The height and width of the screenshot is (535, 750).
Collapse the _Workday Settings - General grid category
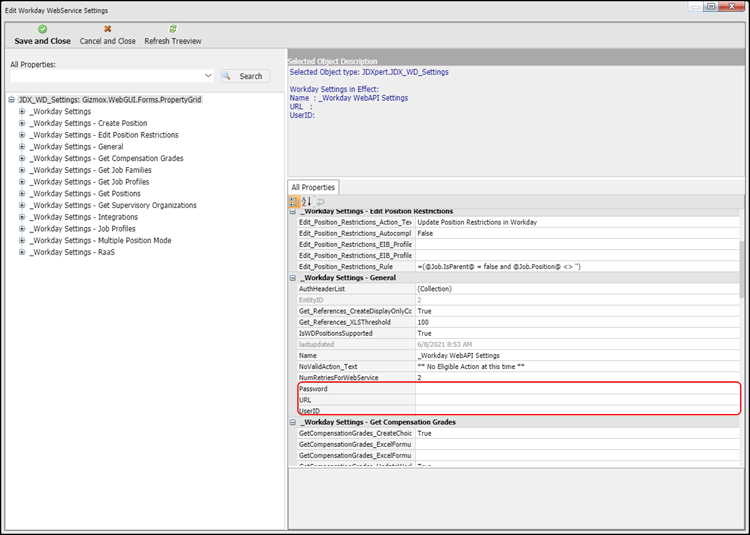[x=293, y=278]
